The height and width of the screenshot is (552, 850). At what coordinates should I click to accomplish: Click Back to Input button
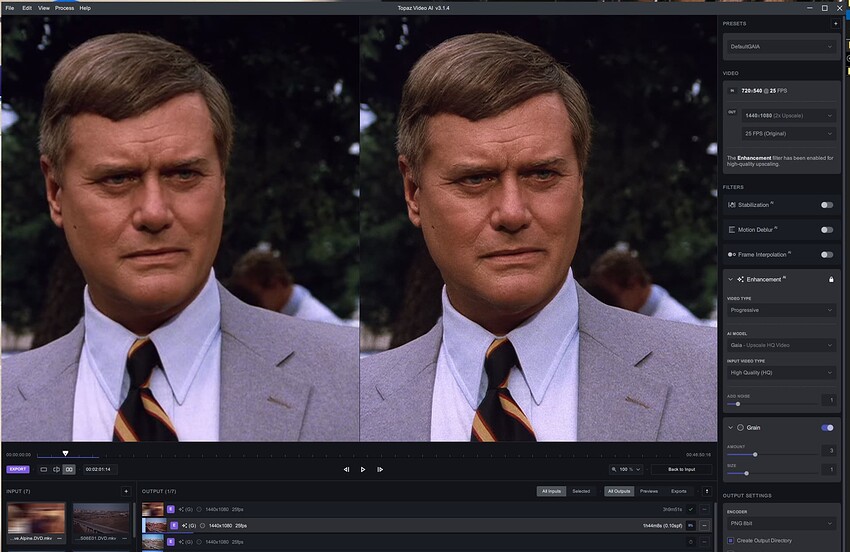(681, 470)
